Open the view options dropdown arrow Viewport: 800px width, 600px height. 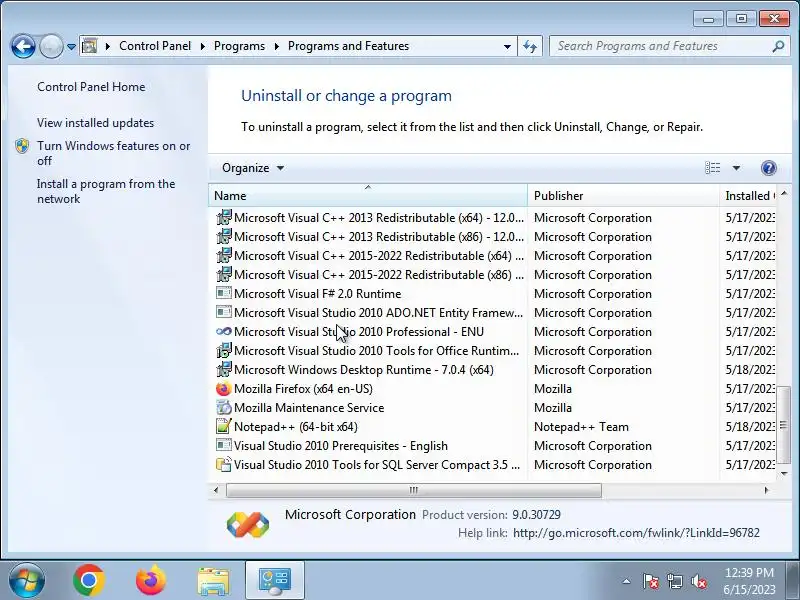point(736,168)
